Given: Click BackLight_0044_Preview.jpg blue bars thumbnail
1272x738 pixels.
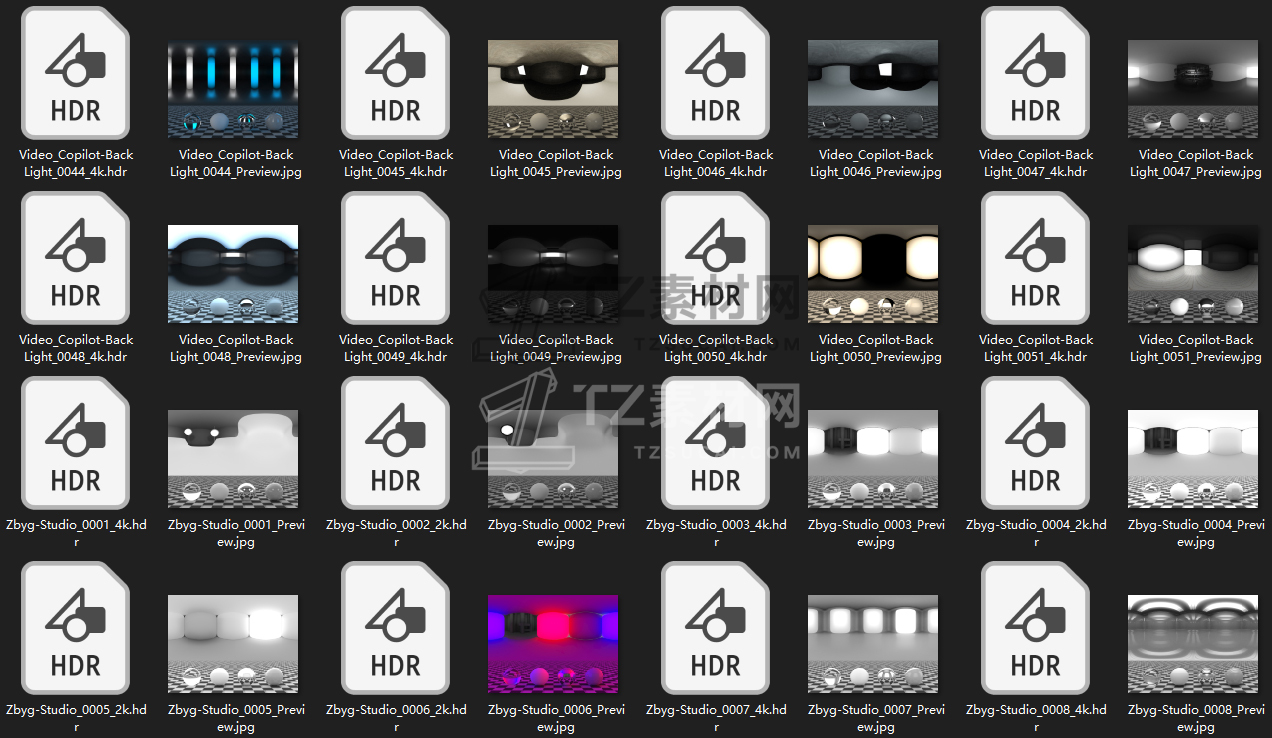Looking at the screenshot, I should click(x=233, y=89).
